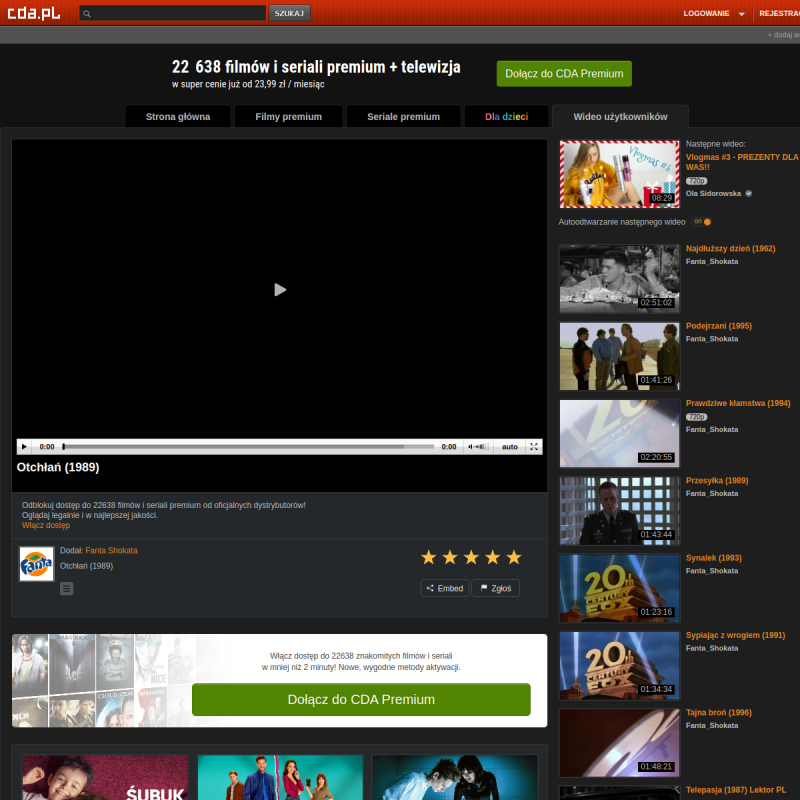Click Ola Sidorowska channel name
This screenshot has height=800, width=800.
pyautogui.click(x=713, y=193)
